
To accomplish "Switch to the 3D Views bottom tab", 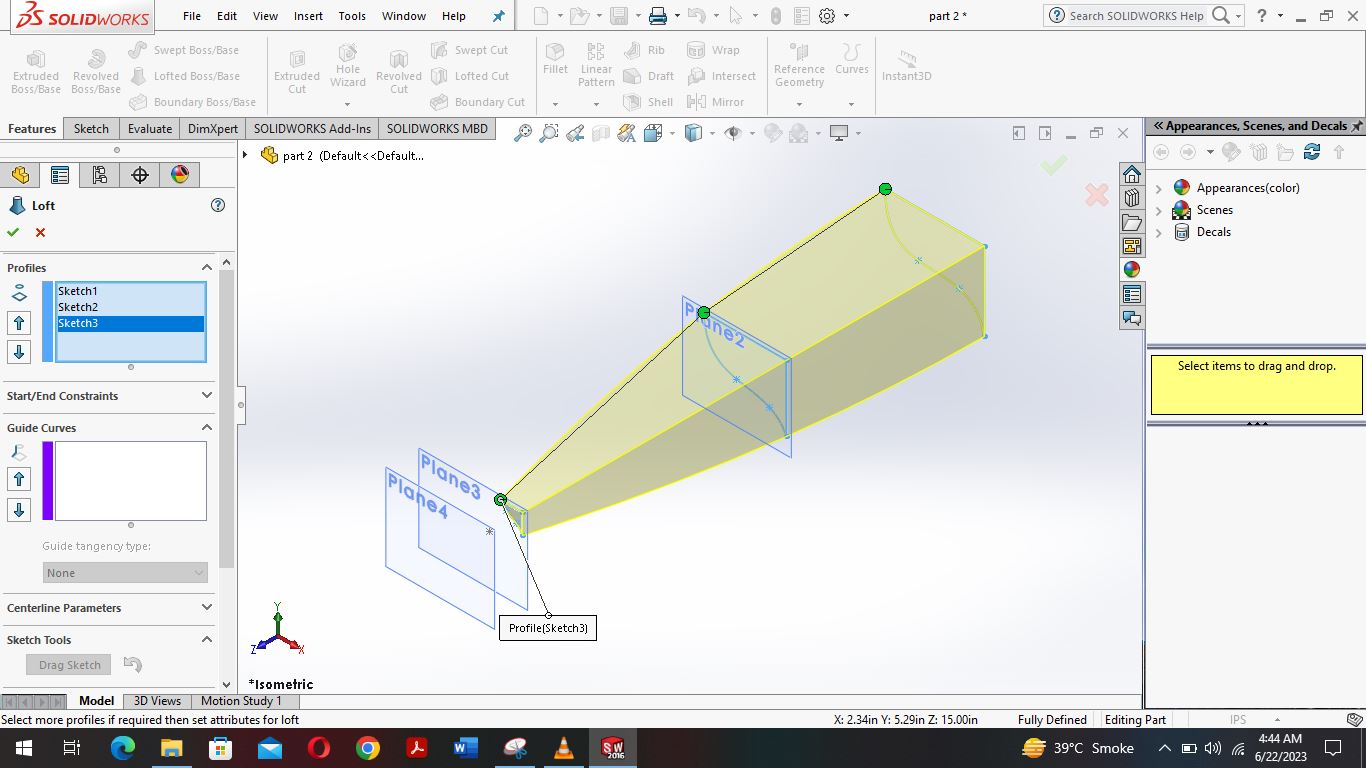I will [157, 701].
